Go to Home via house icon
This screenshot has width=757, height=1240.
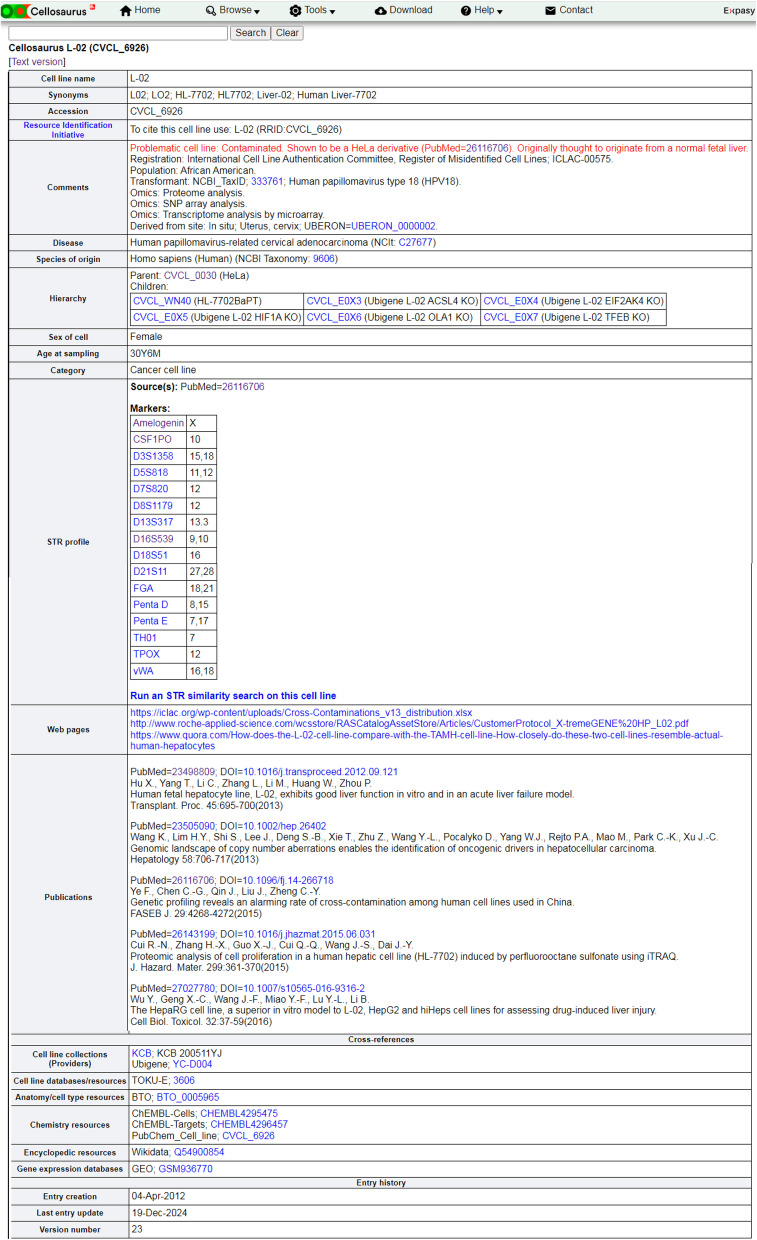(x=126, y=10)
